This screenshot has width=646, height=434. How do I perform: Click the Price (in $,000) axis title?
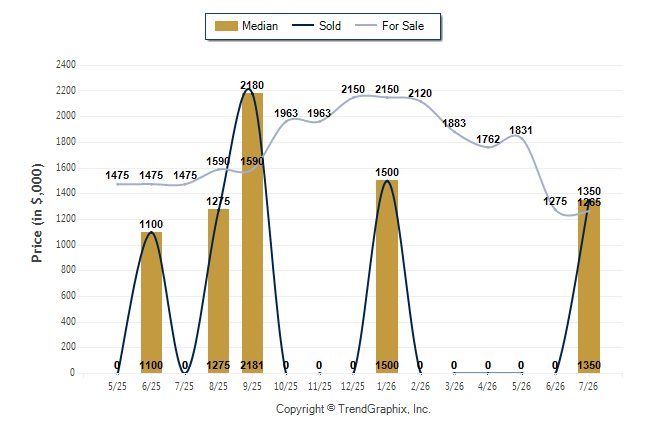37,213
